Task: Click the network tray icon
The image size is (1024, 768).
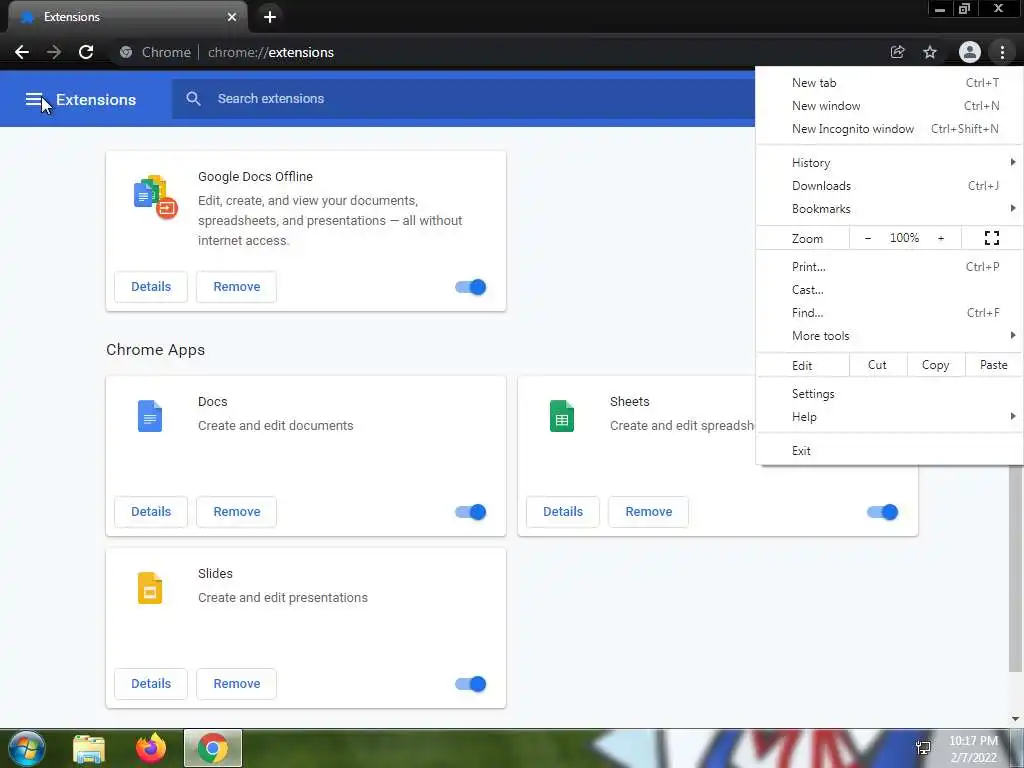Action: click(923, 748)
